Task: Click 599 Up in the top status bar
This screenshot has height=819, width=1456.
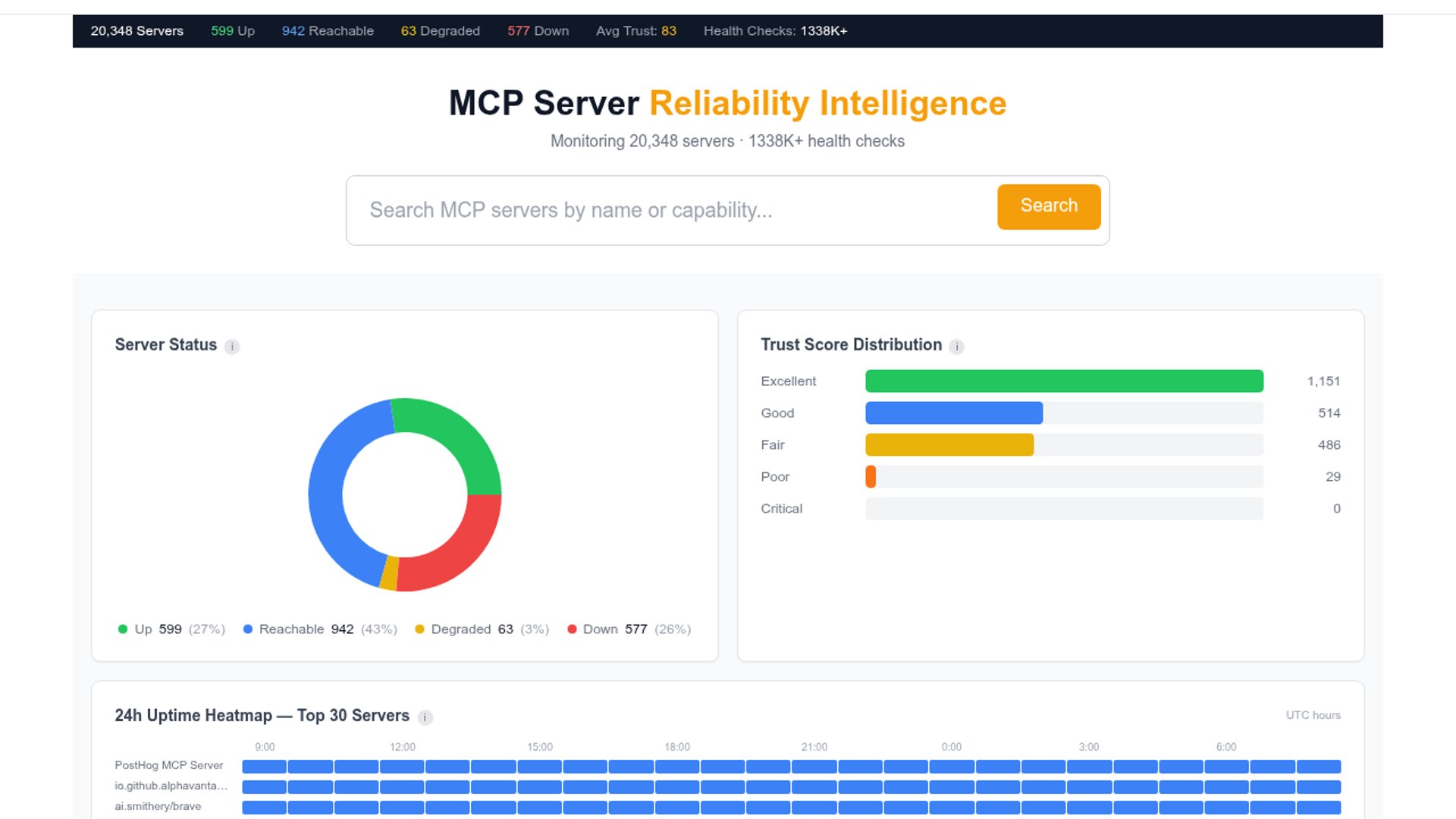Action: coord(232,31)
